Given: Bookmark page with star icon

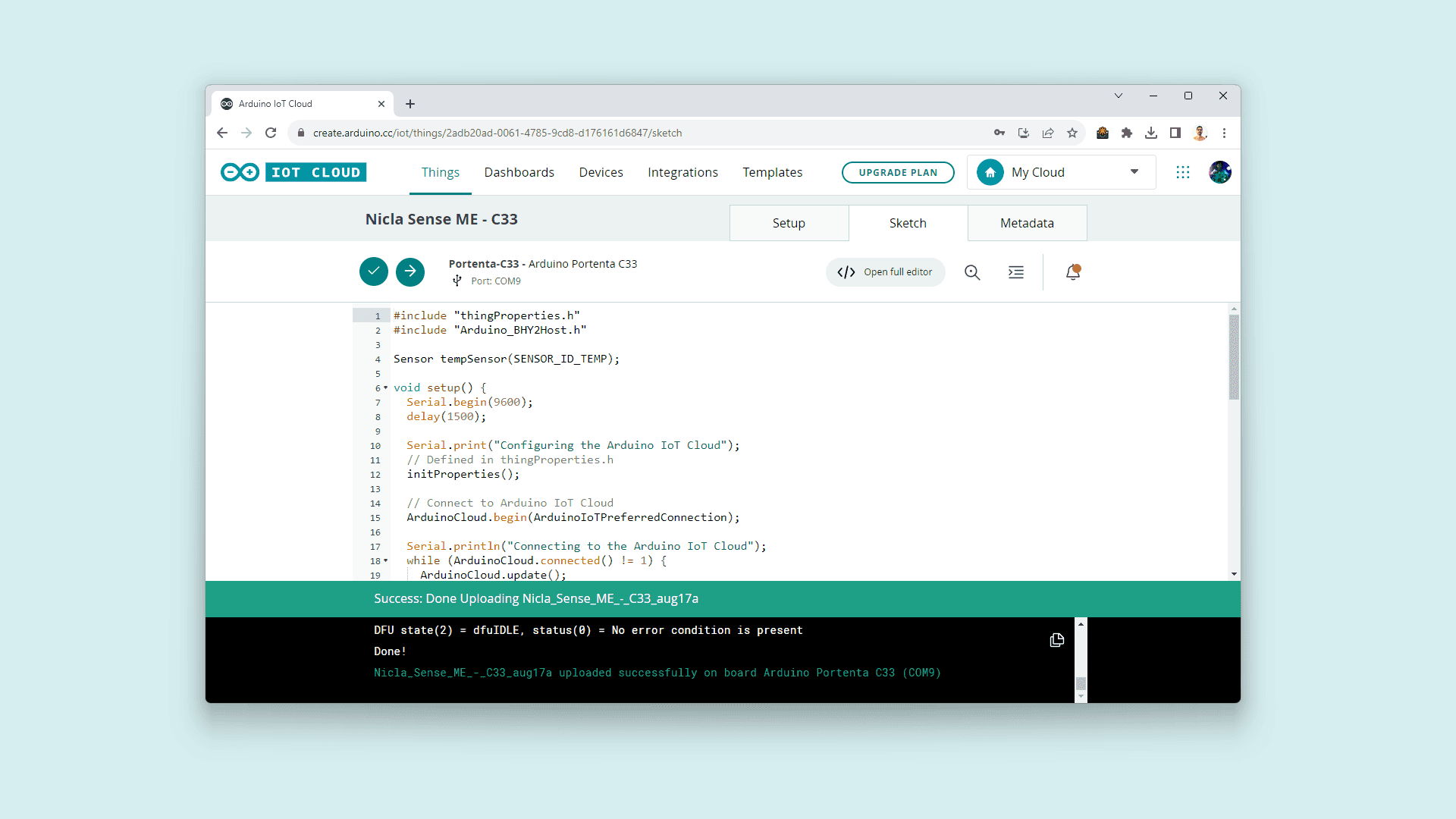Looking at the screenshot, I should (x=1072, y=133).
